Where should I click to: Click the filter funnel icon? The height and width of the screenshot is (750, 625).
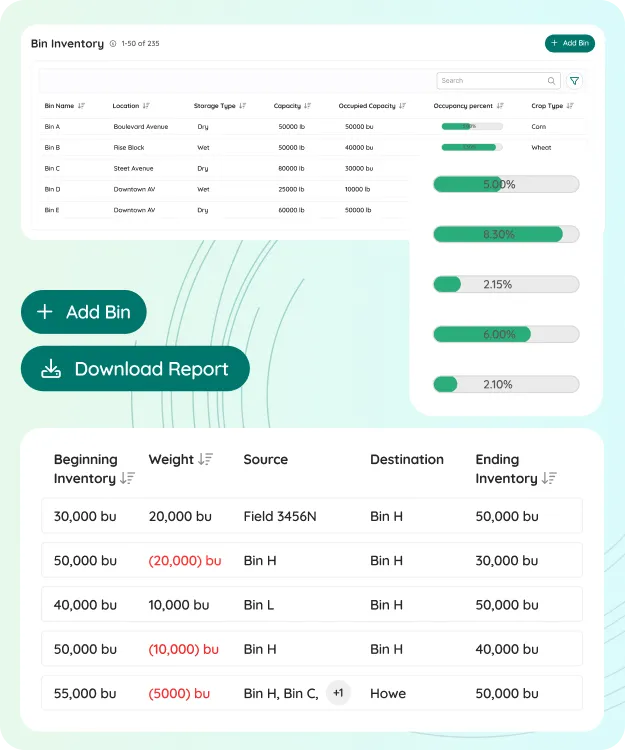[x=574, y=81]
